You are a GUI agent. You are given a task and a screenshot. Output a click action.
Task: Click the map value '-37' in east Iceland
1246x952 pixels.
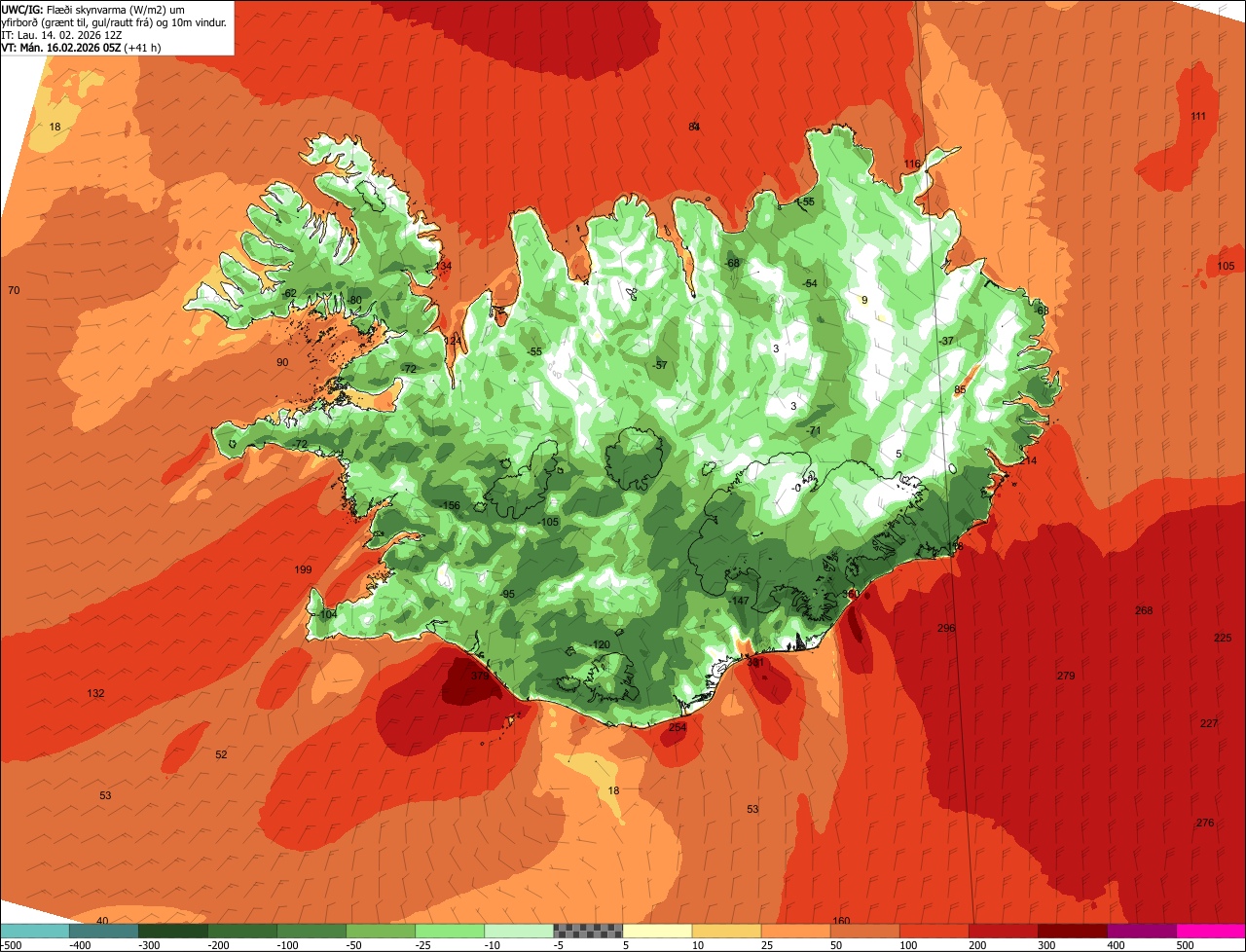(x=946, y=341)
